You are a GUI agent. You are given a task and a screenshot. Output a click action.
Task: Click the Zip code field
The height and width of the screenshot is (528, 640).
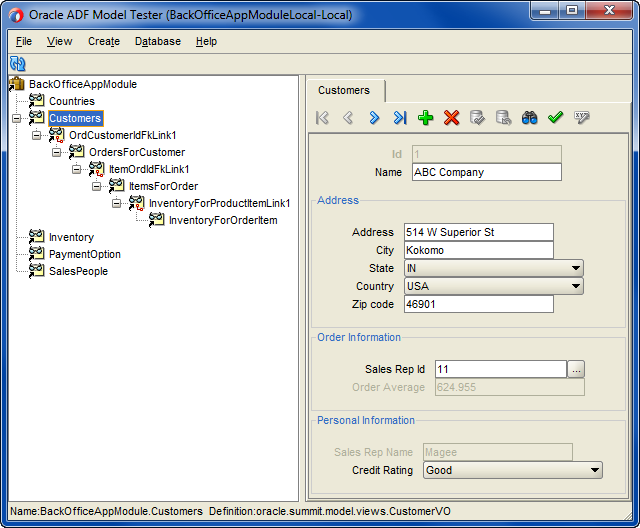point(479,304)
